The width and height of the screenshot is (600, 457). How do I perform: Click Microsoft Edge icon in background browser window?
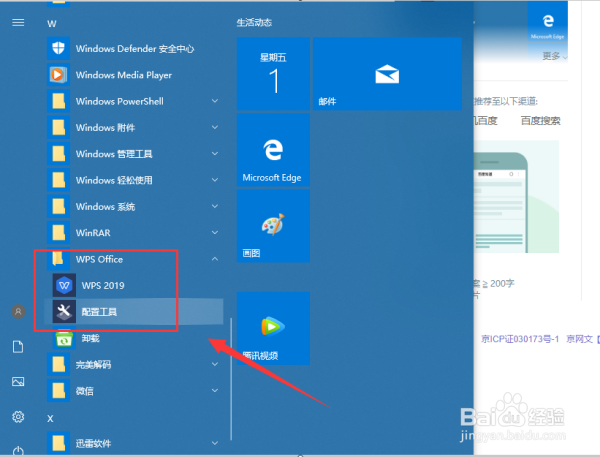548,22
